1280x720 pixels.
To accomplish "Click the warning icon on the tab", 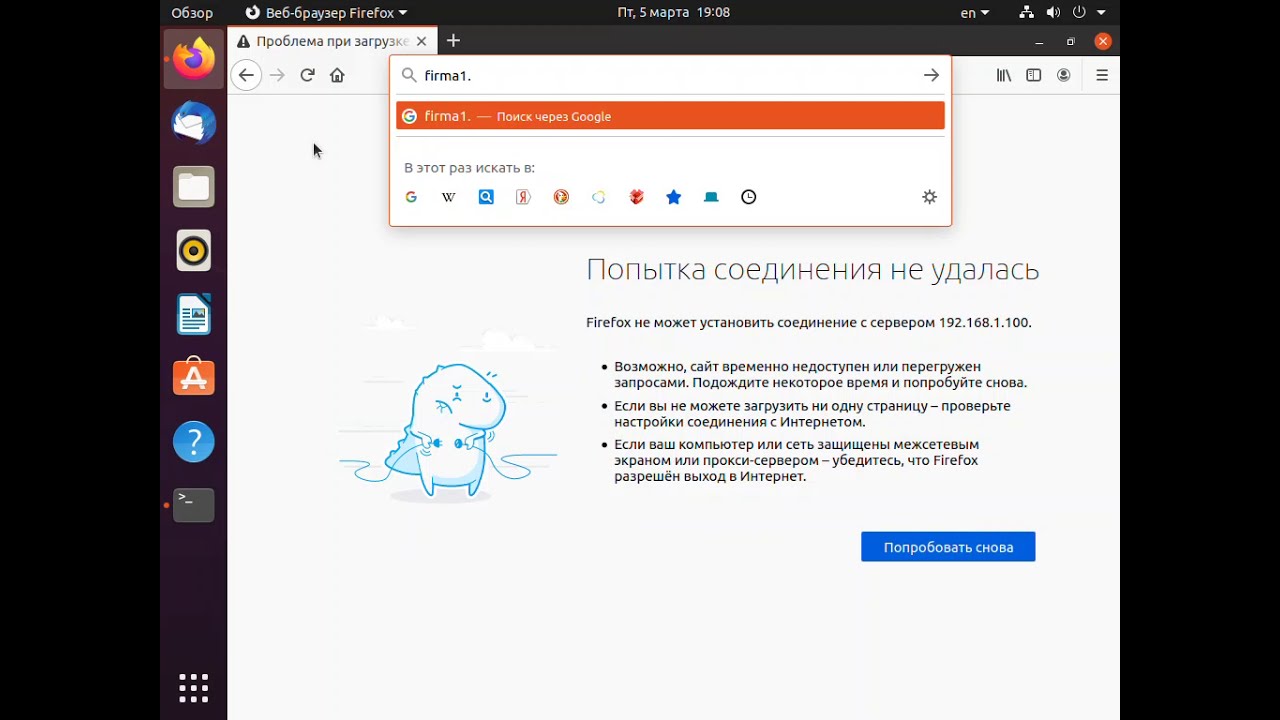I will click(x=243, y=41).
